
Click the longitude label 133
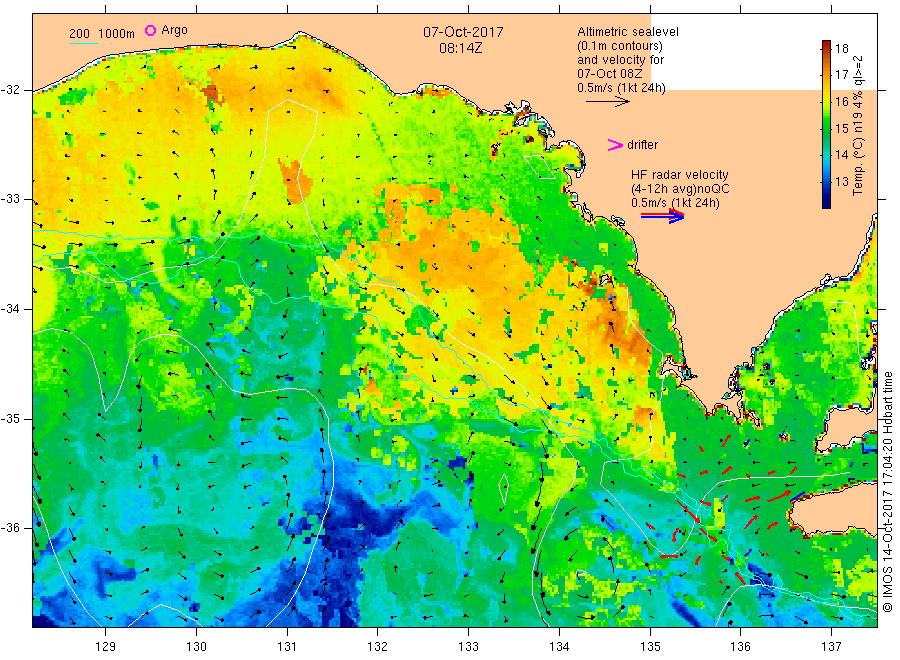point(468,647)
